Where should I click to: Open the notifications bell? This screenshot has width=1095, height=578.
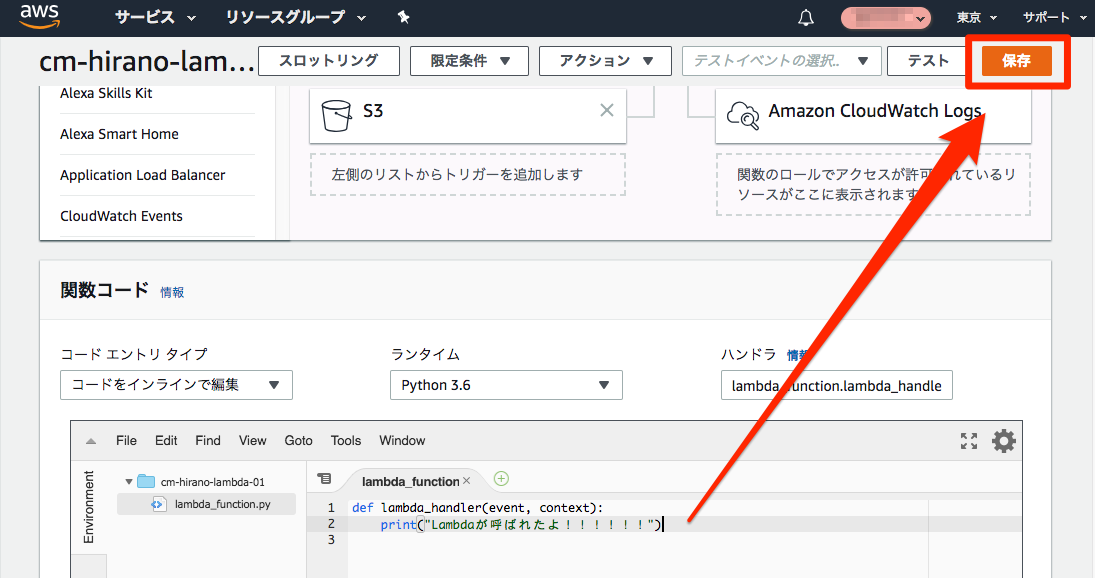point(806,18)
